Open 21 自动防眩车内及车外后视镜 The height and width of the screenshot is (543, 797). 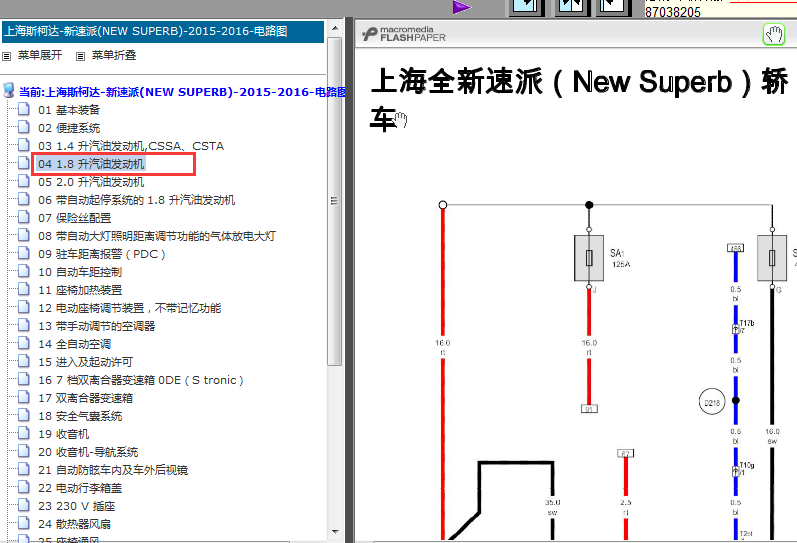(113, 470)
